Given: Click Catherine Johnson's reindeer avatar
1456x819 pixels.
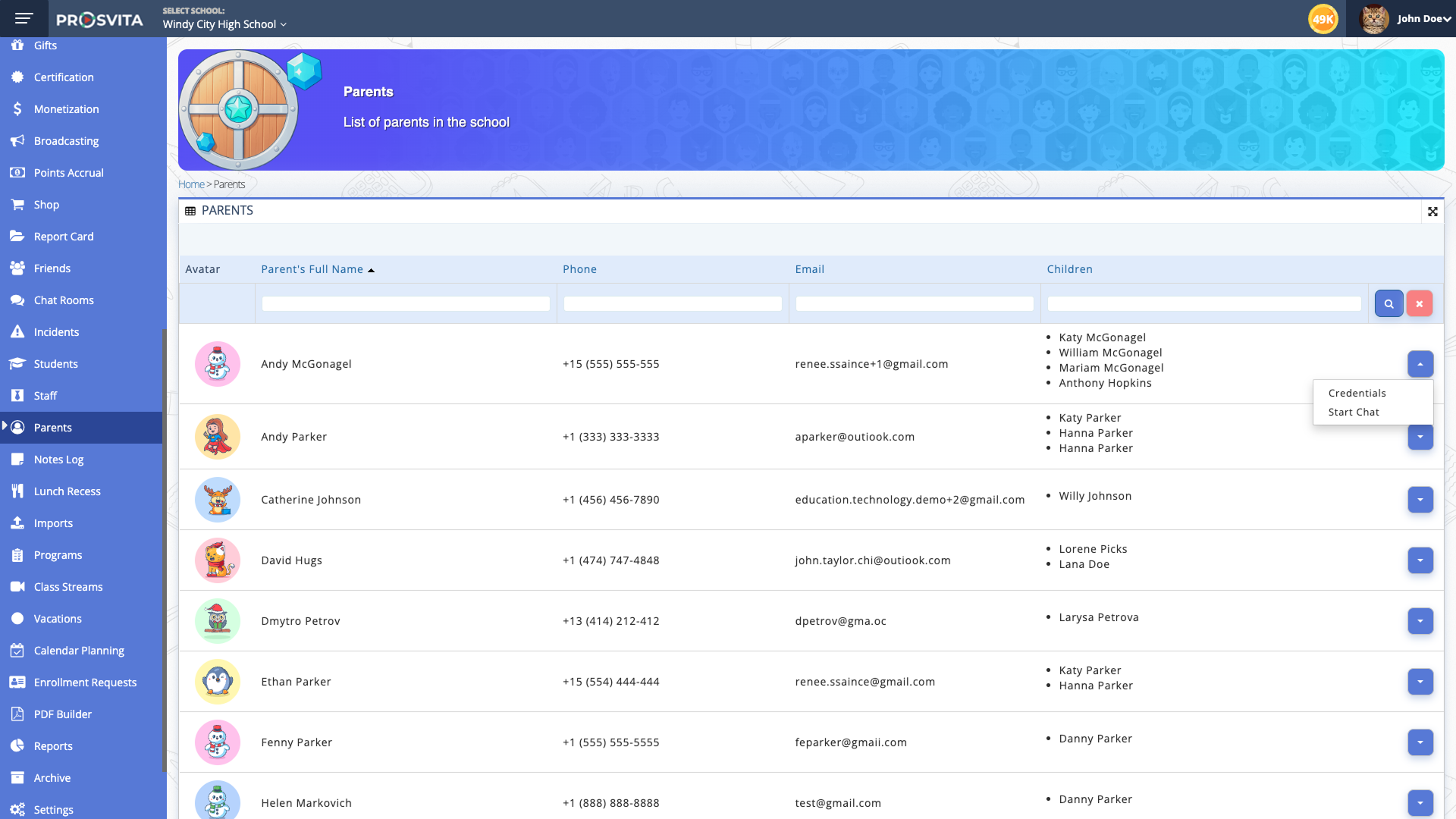Looking at the screenshot, I should click(218, 500).
